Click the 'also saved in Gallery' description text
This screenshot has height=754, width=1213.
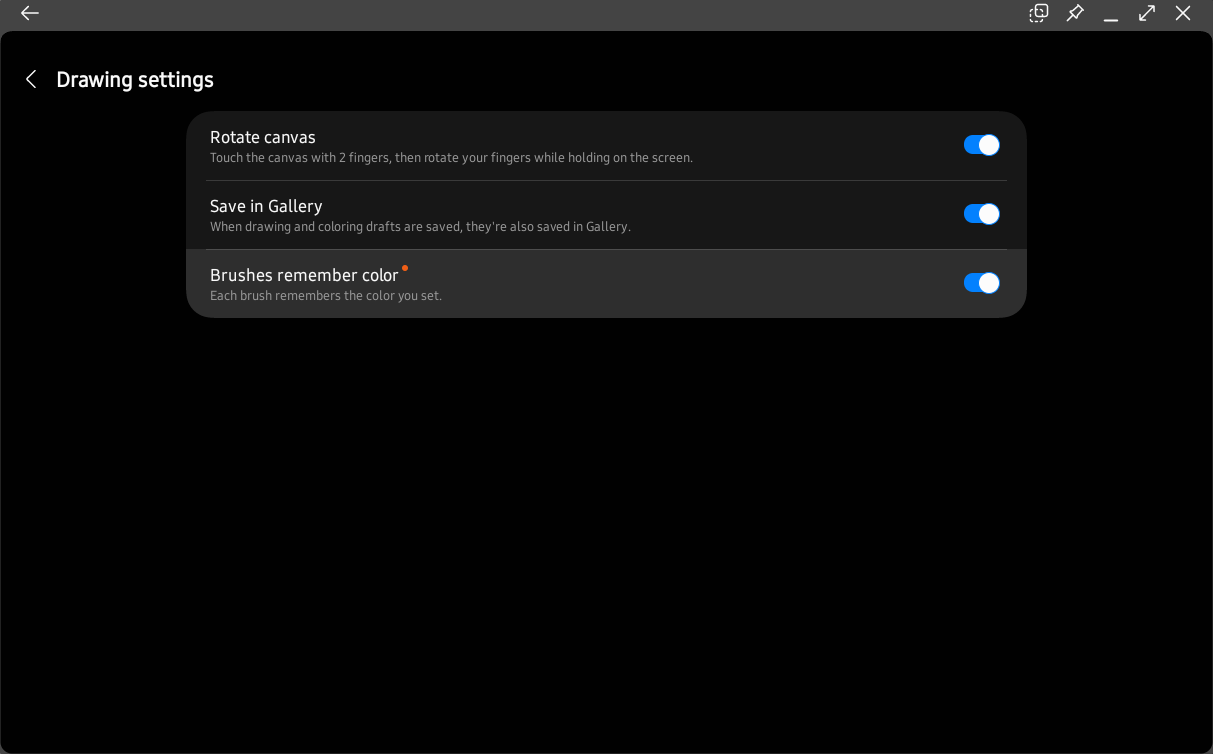point(420,227)
